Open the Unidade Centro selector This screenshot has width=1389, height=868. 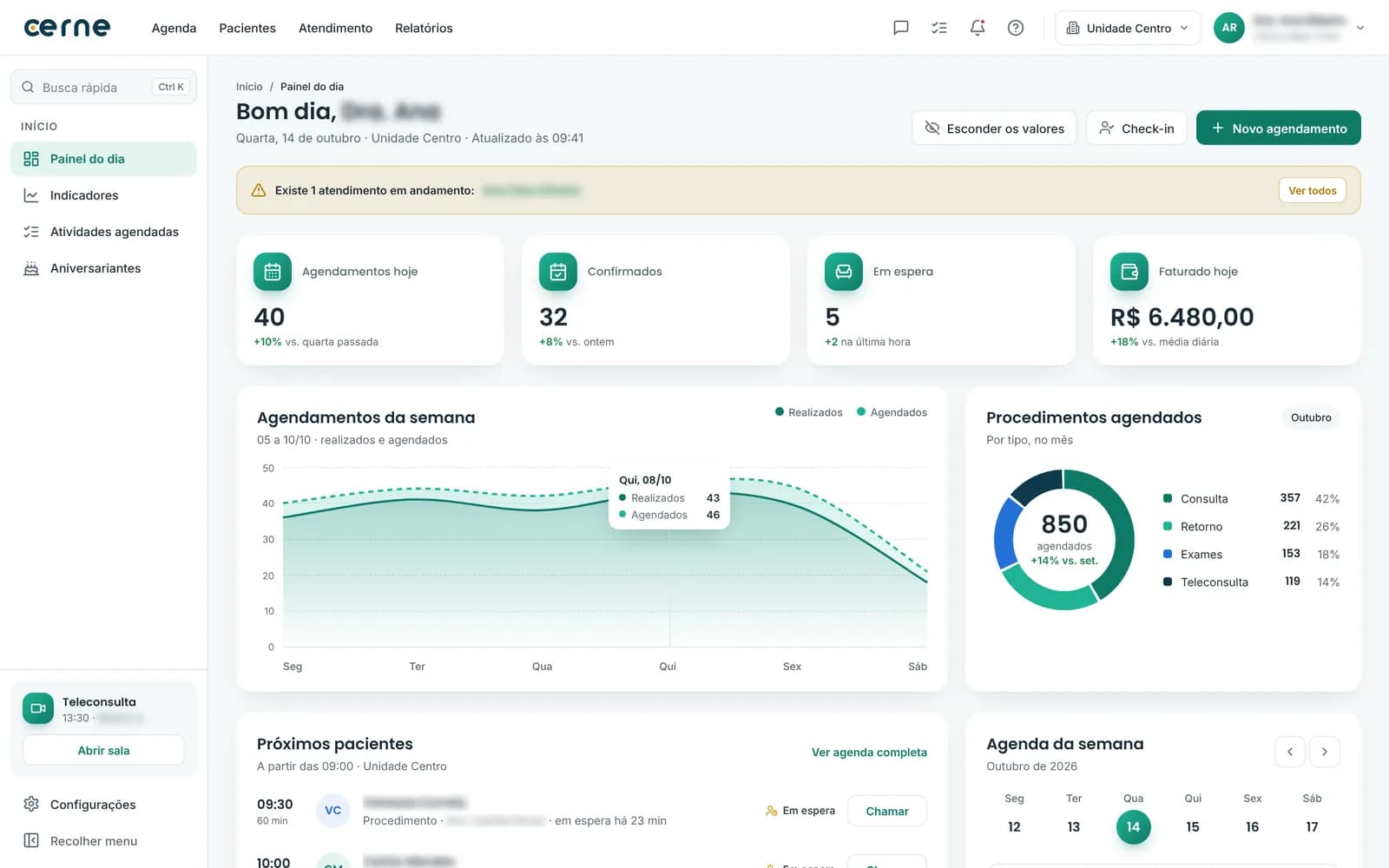pos(1128,28)
